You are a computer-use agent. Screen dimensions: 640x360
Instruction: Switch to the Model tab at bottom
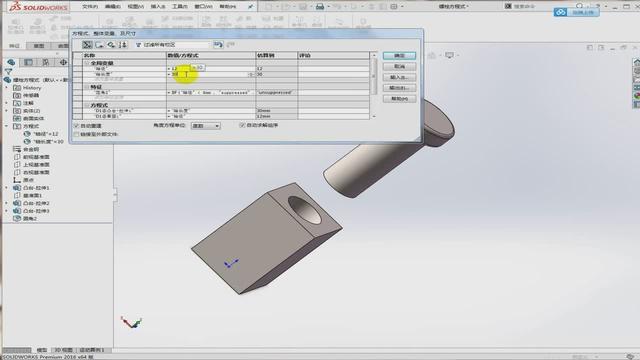point(42,350)
